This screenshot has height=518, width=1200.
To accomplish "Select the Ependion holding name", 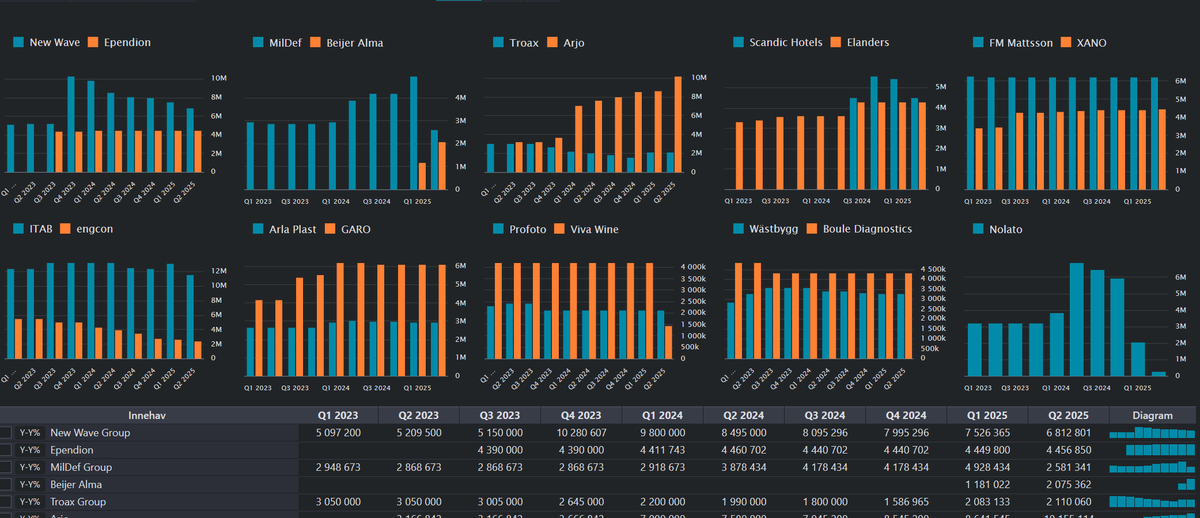I will [x=72, y=450].
